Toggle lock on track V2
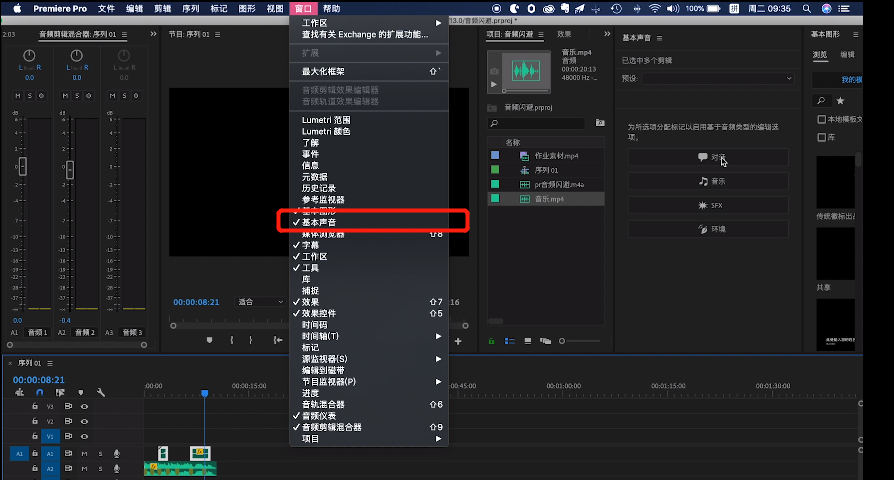894x480 pixels. click(x=35, y=421)
